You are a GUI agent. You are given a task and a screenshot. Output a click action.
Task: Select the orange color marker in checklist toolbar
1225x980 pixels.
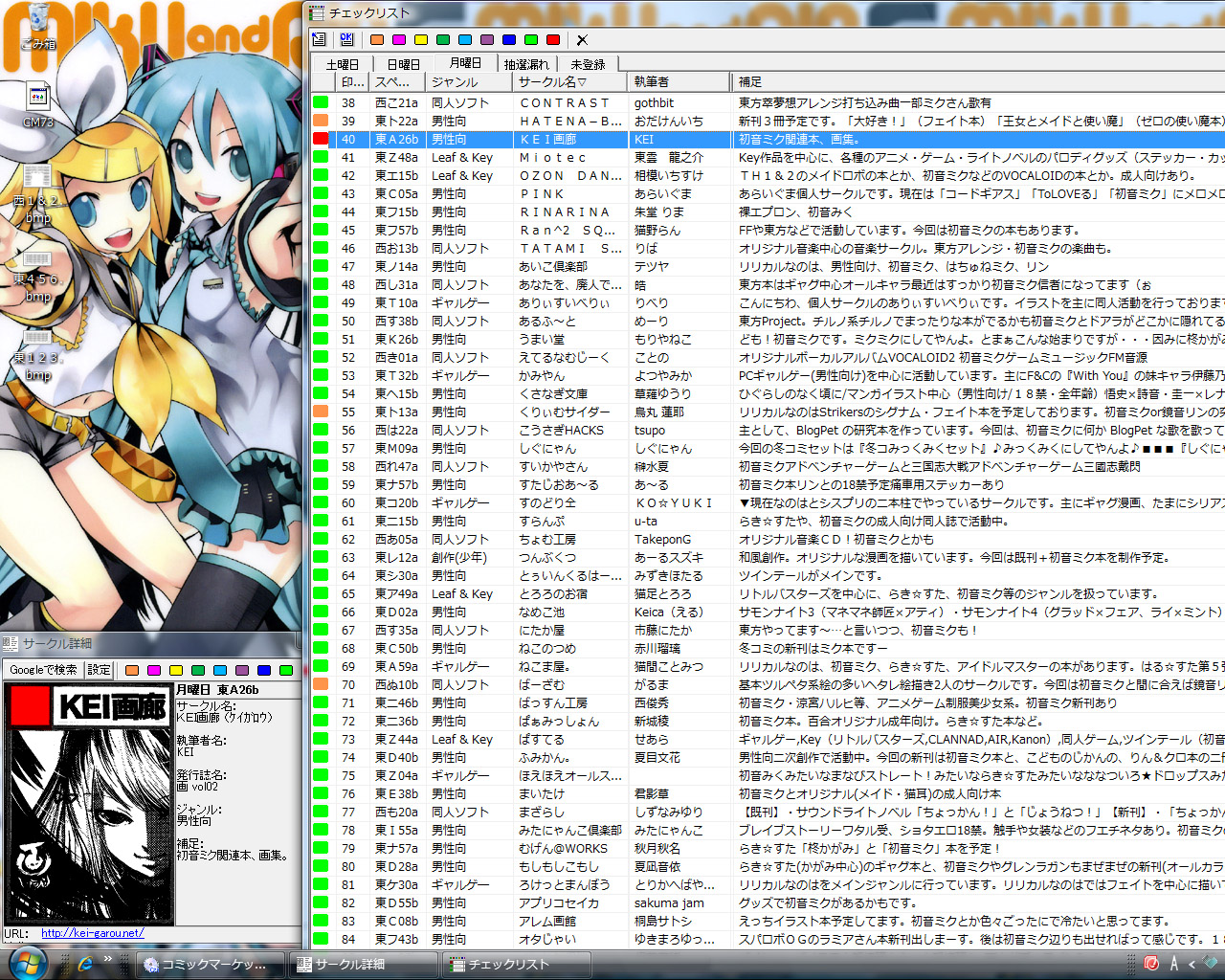(x=377, y=39)
